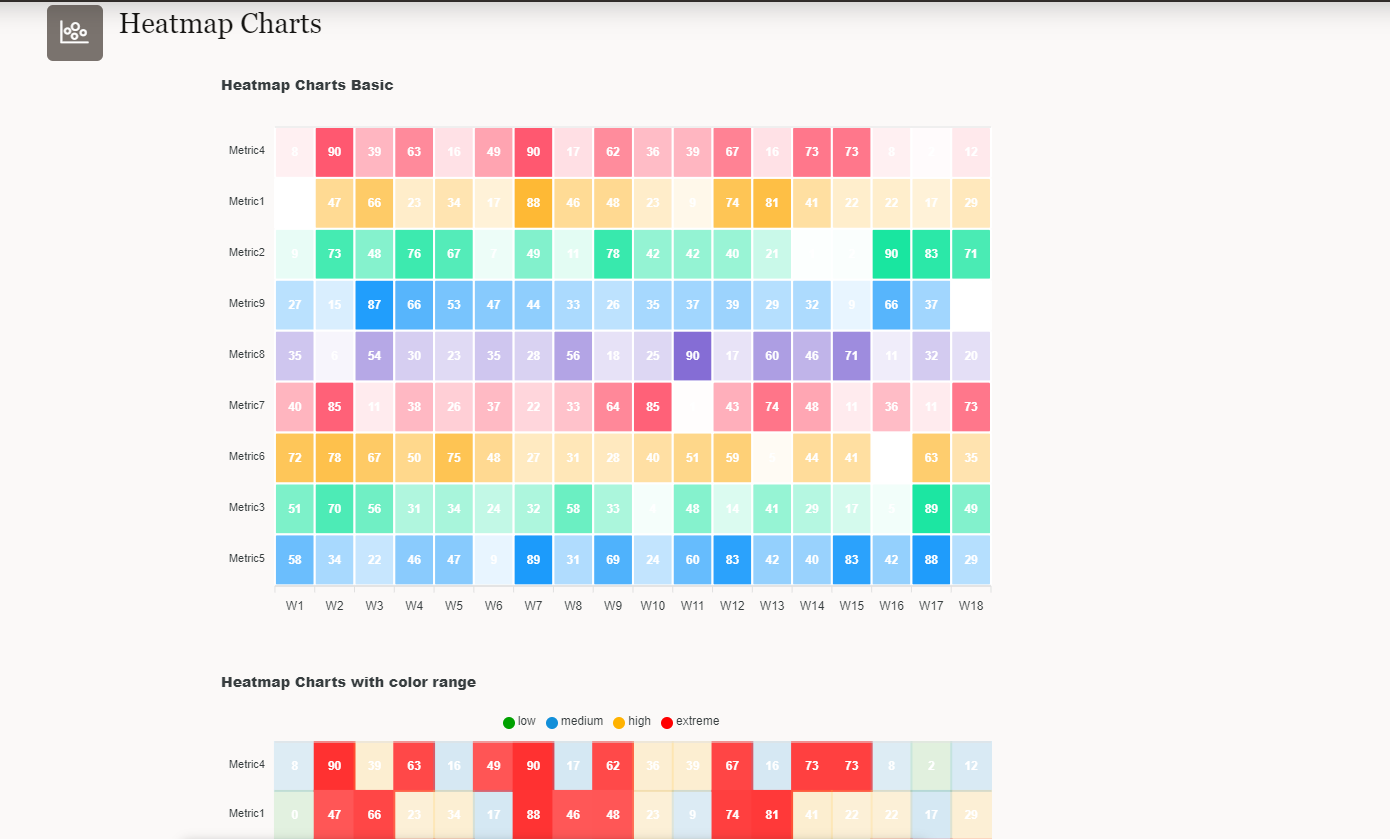The image size is (1390, 839).
Task: Click the dark blue 87 cell in Metric9
Action: pyautogui.click(x=374, y=304)
